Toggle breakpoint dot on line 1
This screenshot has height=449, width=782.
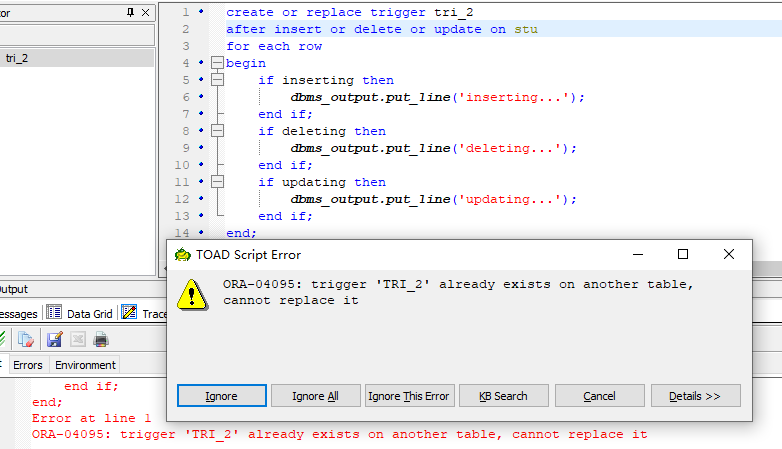click(x=201, y=11)
